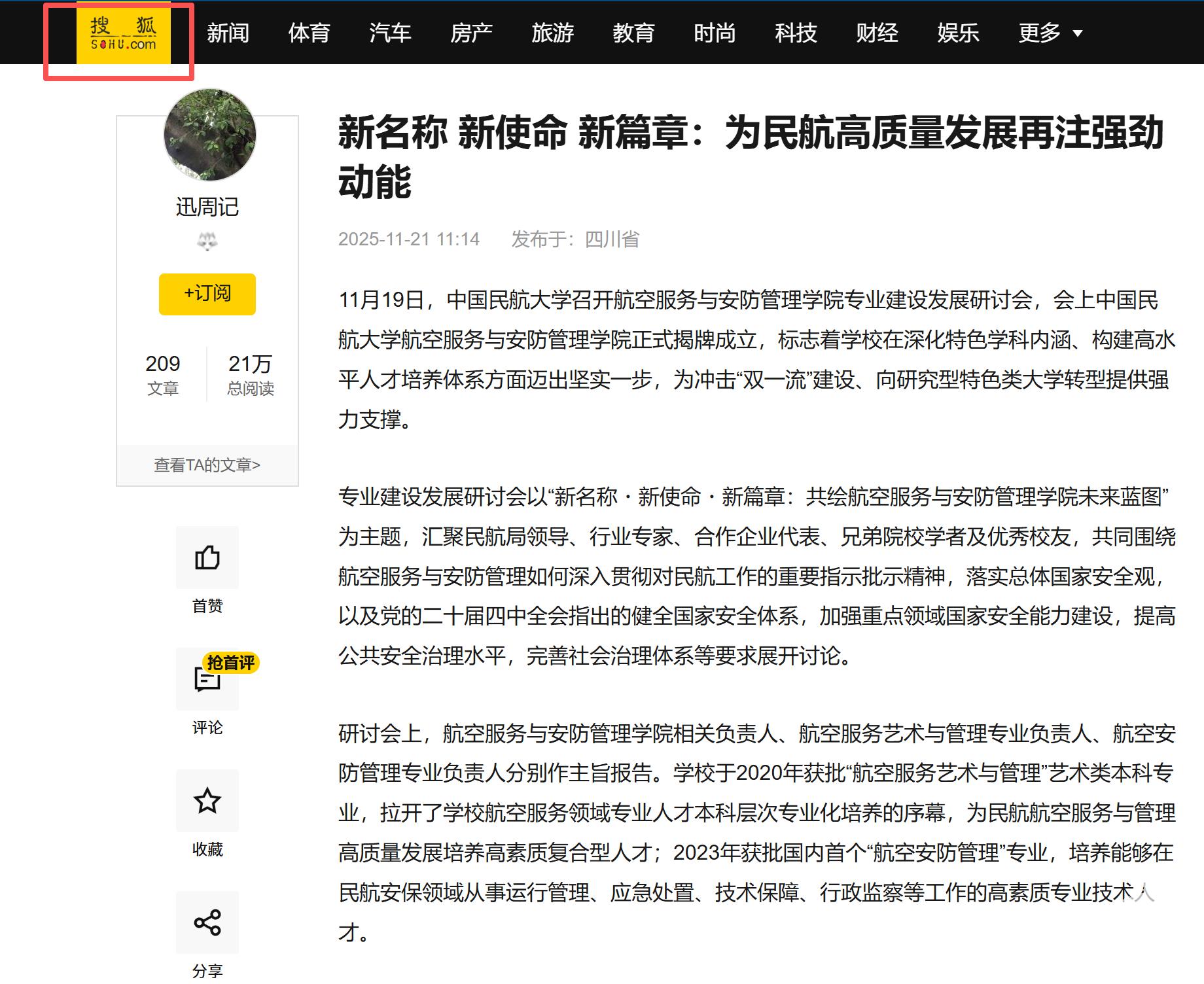Click the thumbs-up like icon

click(x=207, y=557)
